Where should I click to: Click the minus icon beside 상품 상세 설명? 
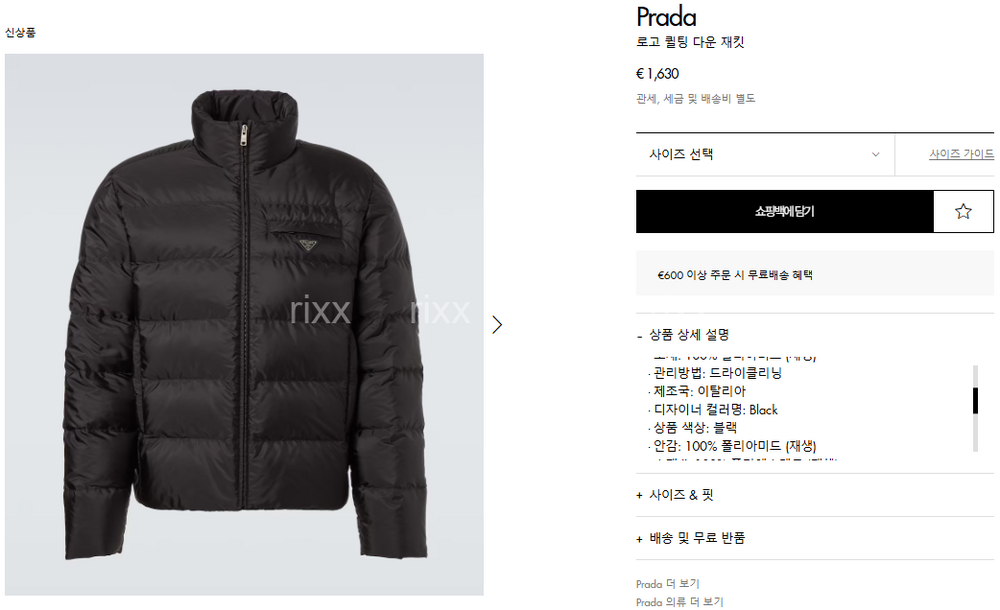click(640, 336)
